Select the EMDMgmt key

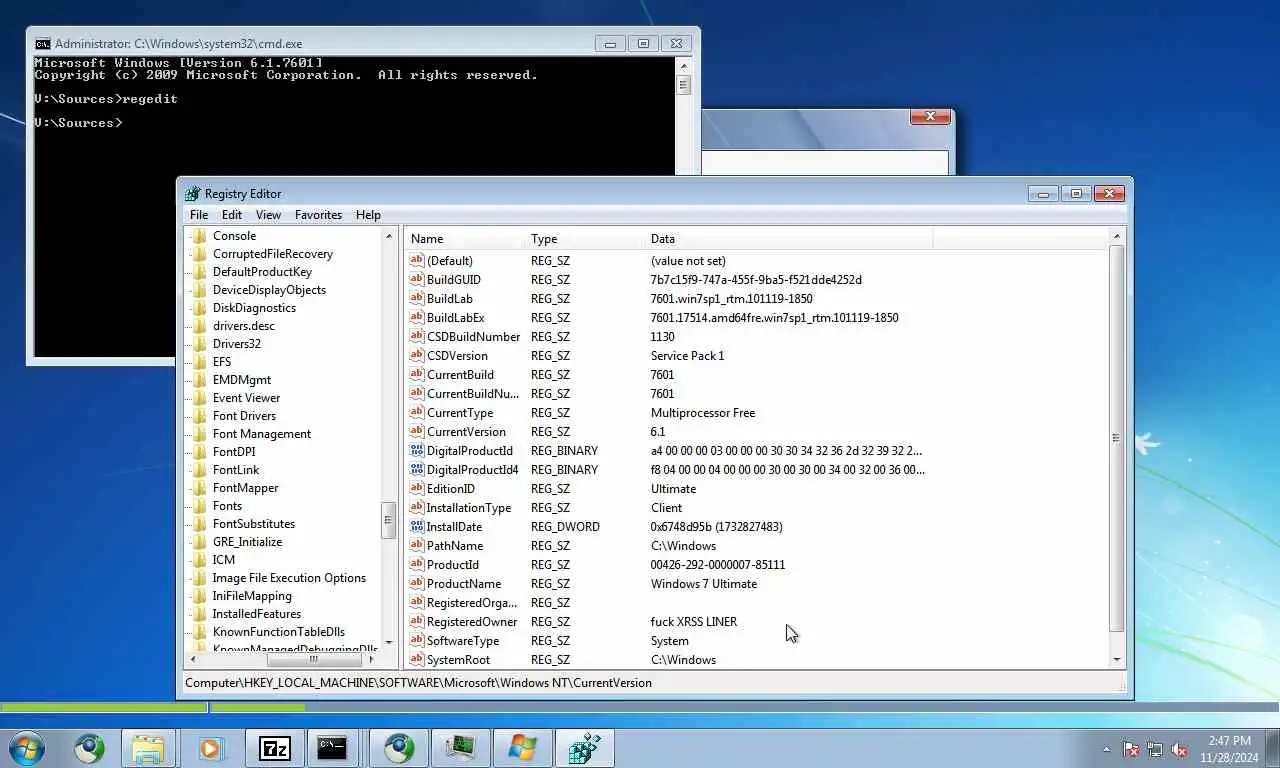pyautogui.click(x=242, y=380)
